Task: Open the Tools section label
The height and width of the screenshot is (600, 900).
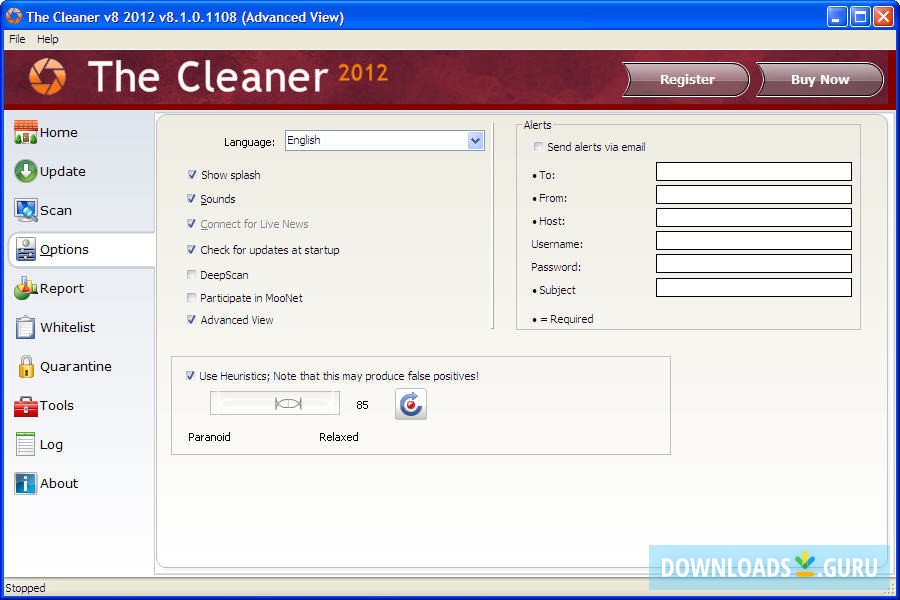Action: [x=57, y=405]
